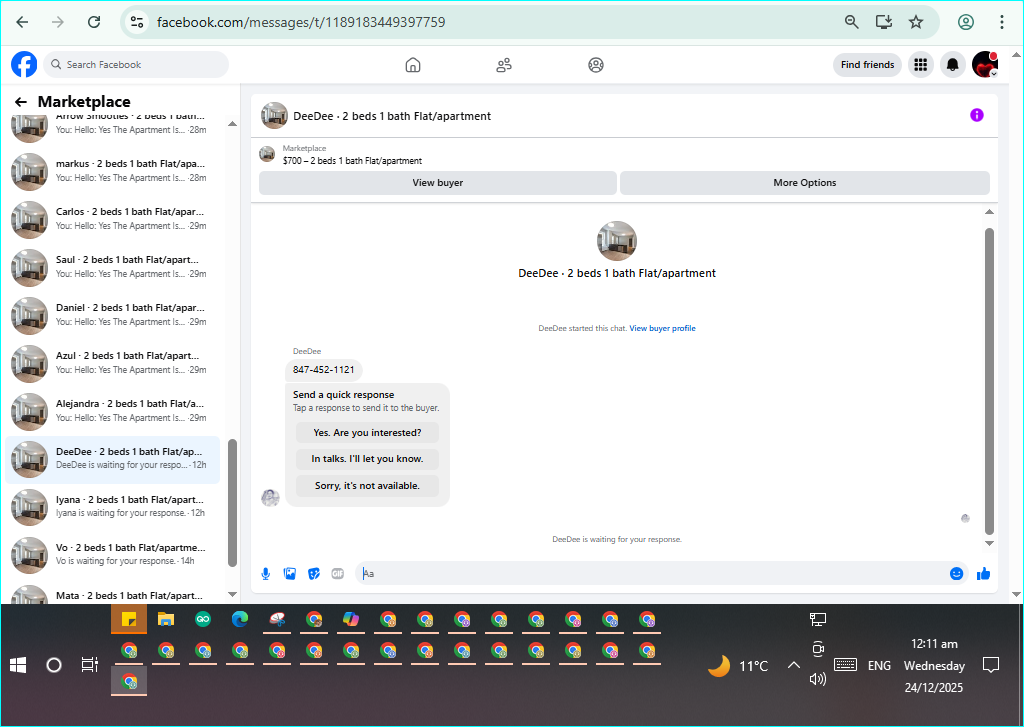This screenshot has width=1024, height=727.
Task: Open the Windows Start menu
Action: click(x=18, y=666)
